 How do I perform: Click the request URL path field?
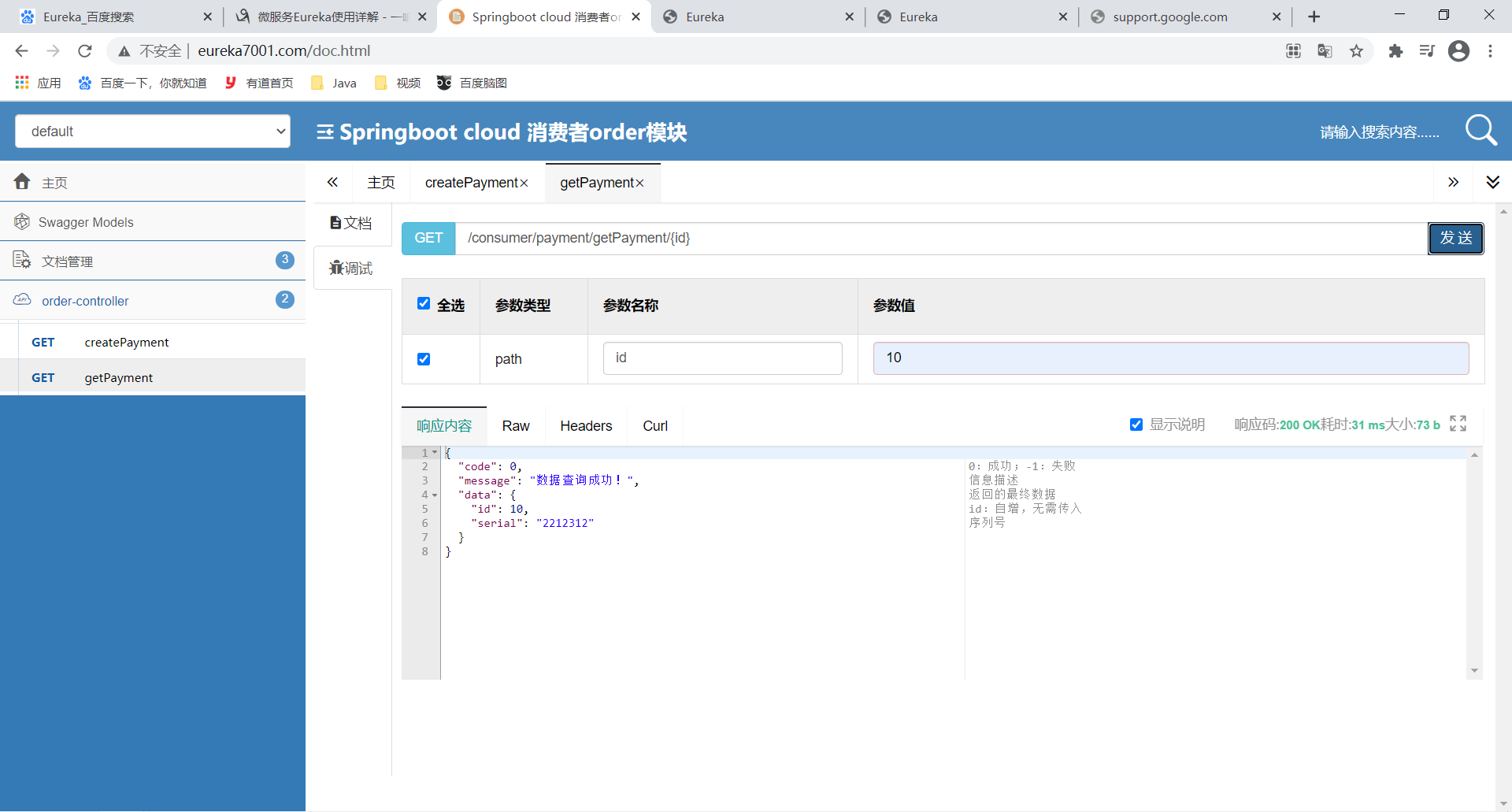[x=941, y=238]
